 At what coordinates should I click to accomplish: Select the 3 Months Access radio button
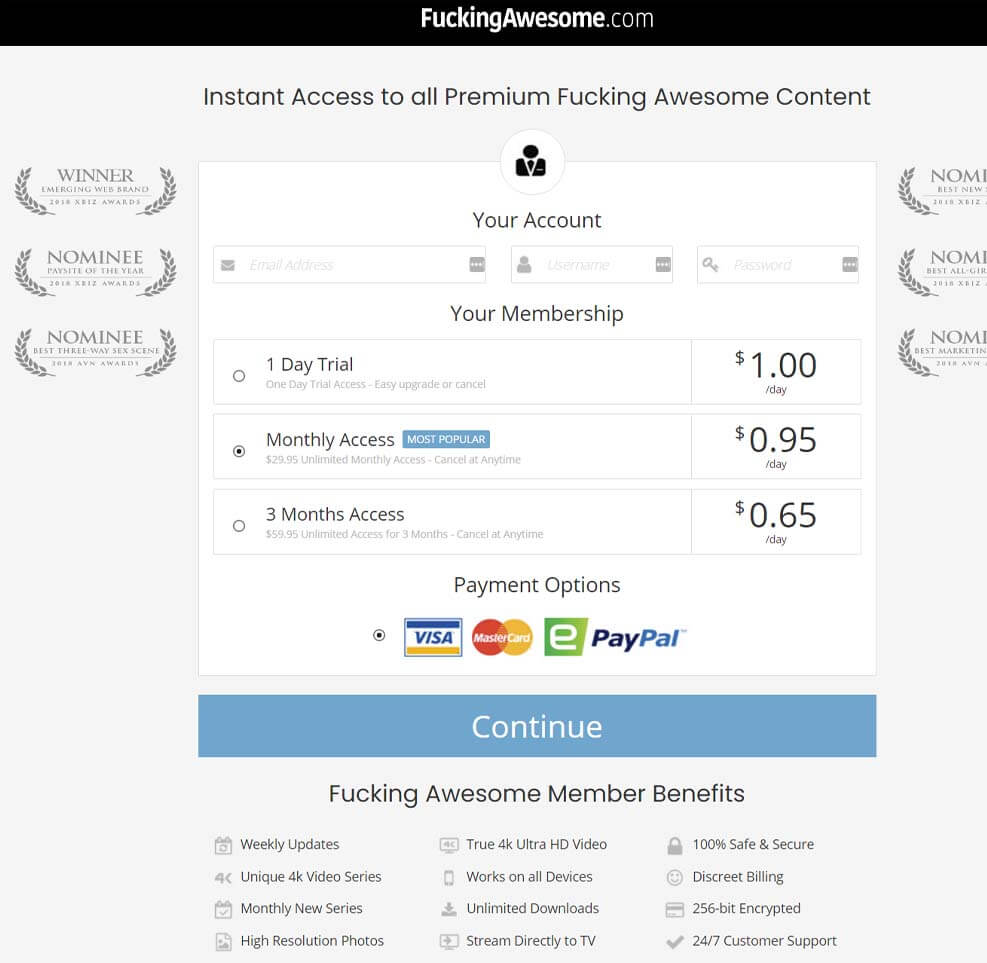coord(239,526)
